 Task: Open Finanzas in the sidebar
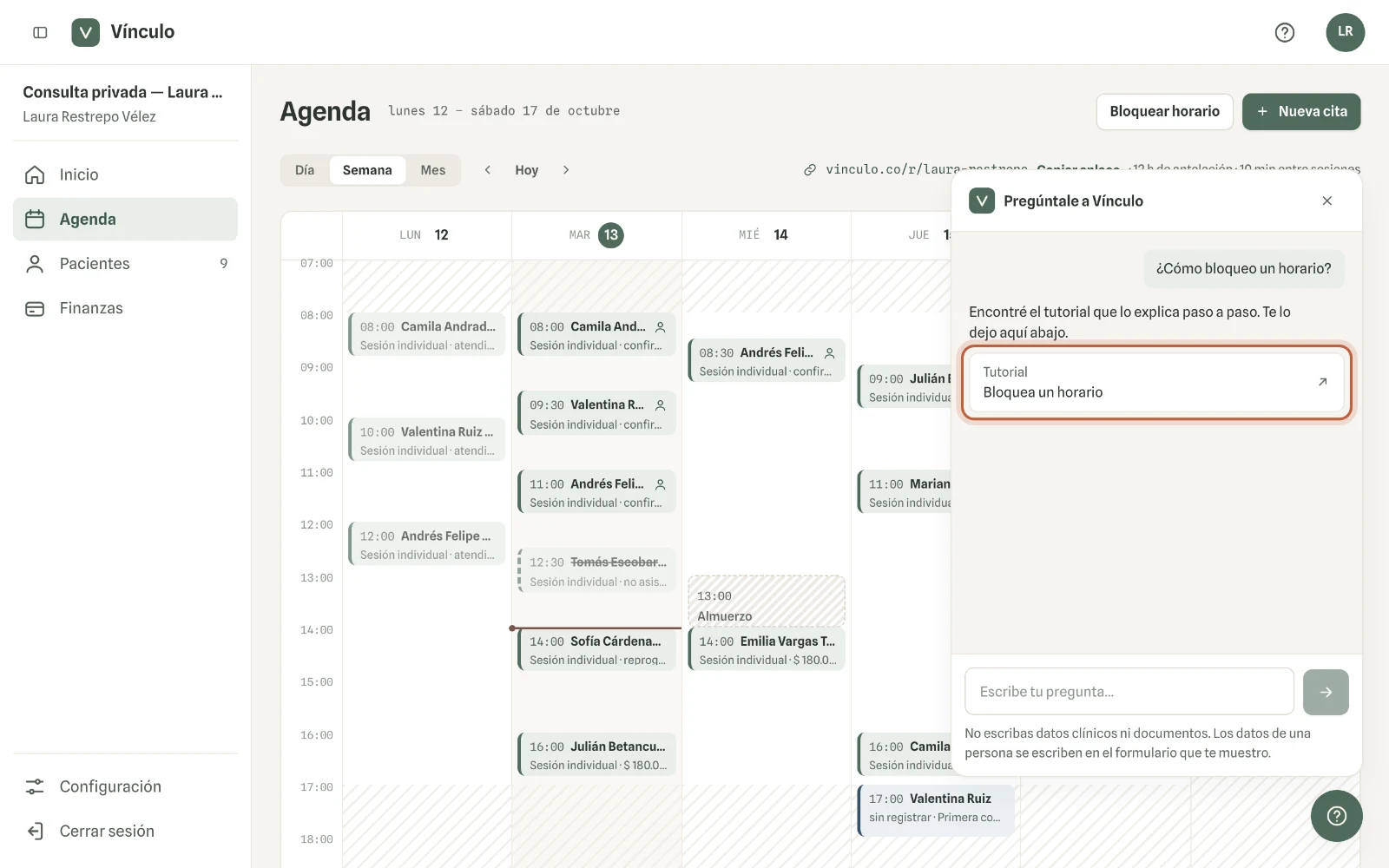125,308
